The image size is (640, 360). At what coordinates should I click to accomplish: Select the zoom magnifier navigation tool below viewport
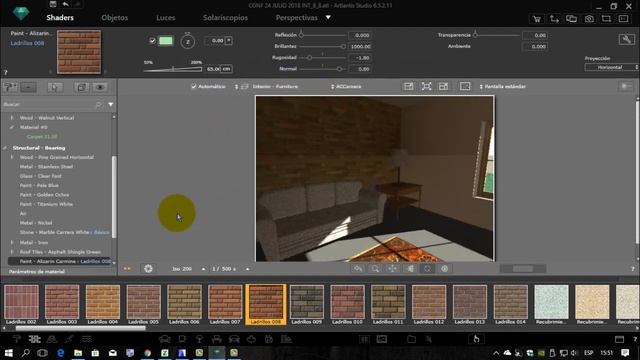[x=375, y=269]
